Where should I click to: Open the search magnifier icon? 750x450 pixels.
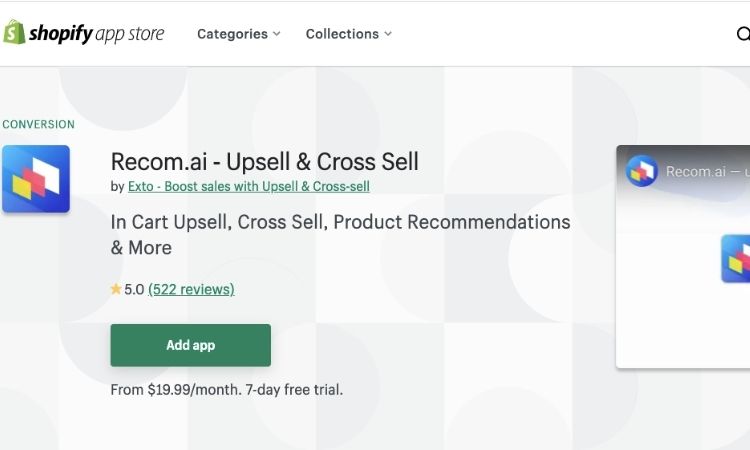click(743, 34)
